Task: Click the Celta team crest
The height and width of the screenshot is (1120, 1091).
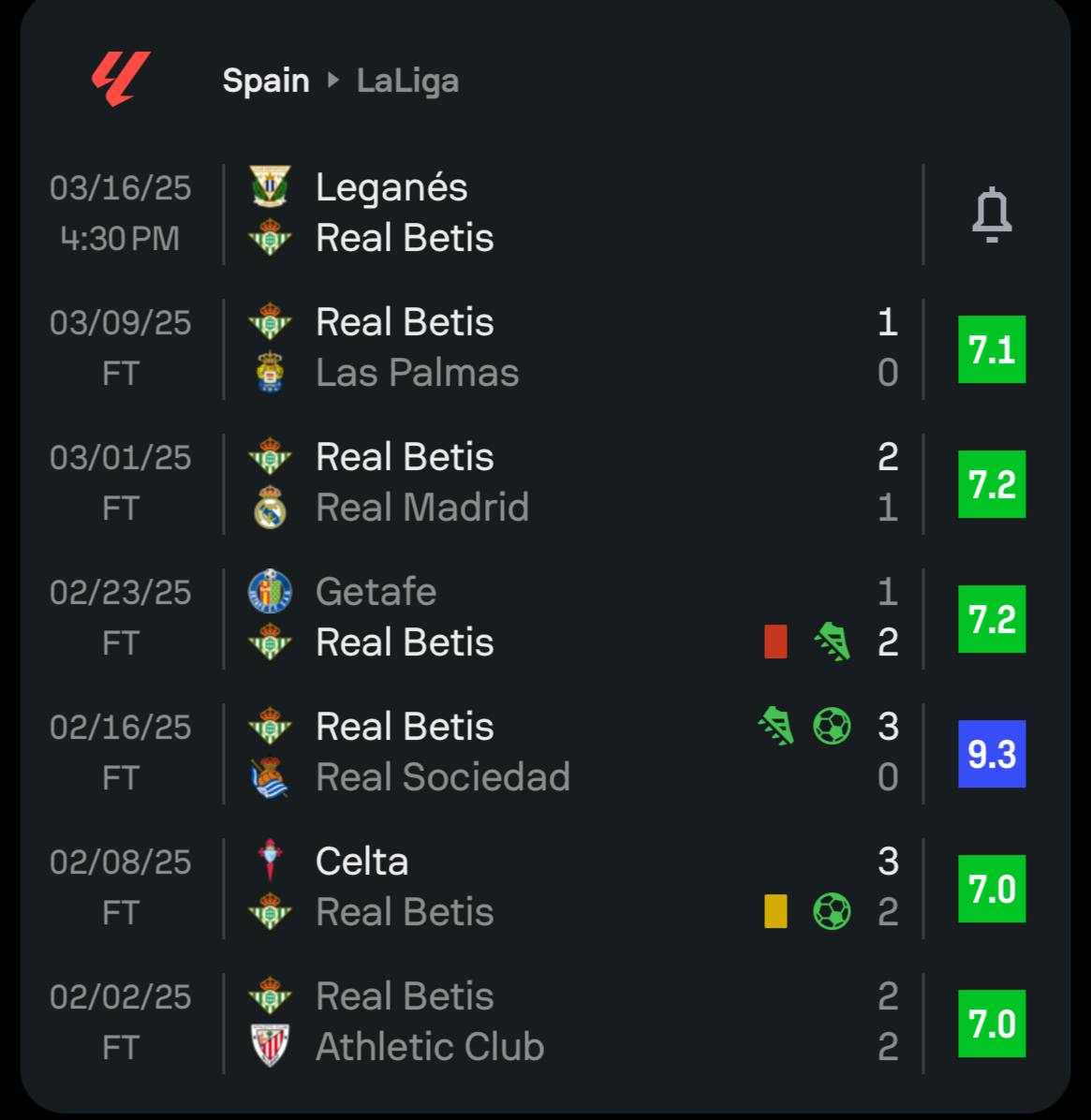Action: point(270,862)
